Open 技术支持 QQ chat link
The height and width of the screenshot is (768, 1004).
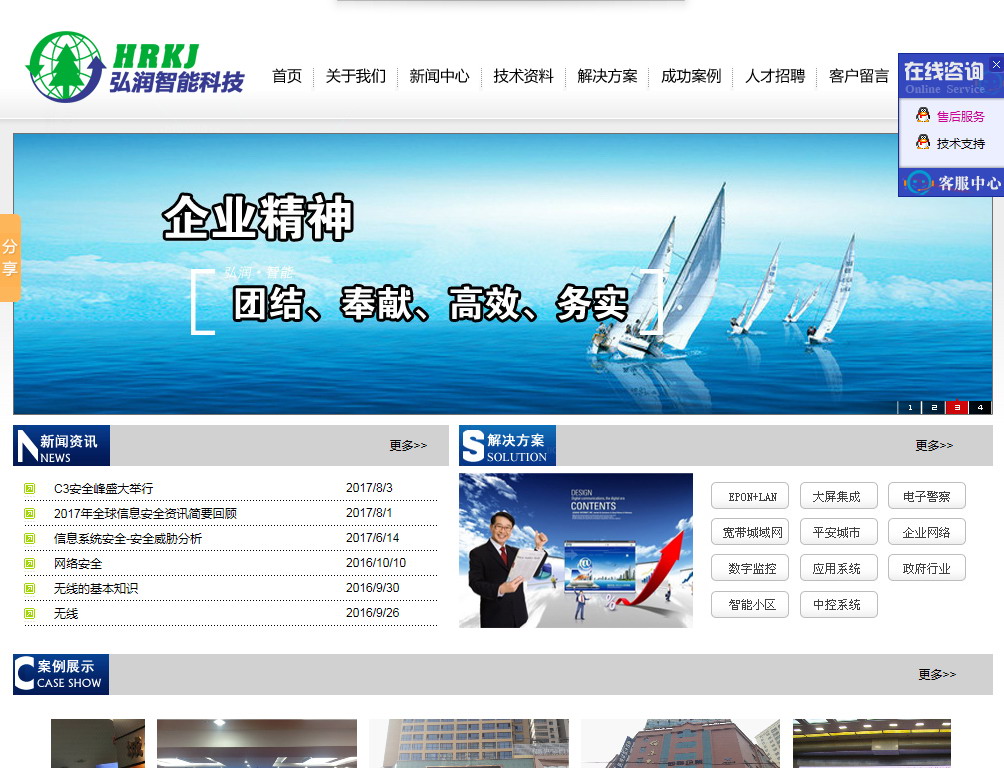[x=960, y=143]
